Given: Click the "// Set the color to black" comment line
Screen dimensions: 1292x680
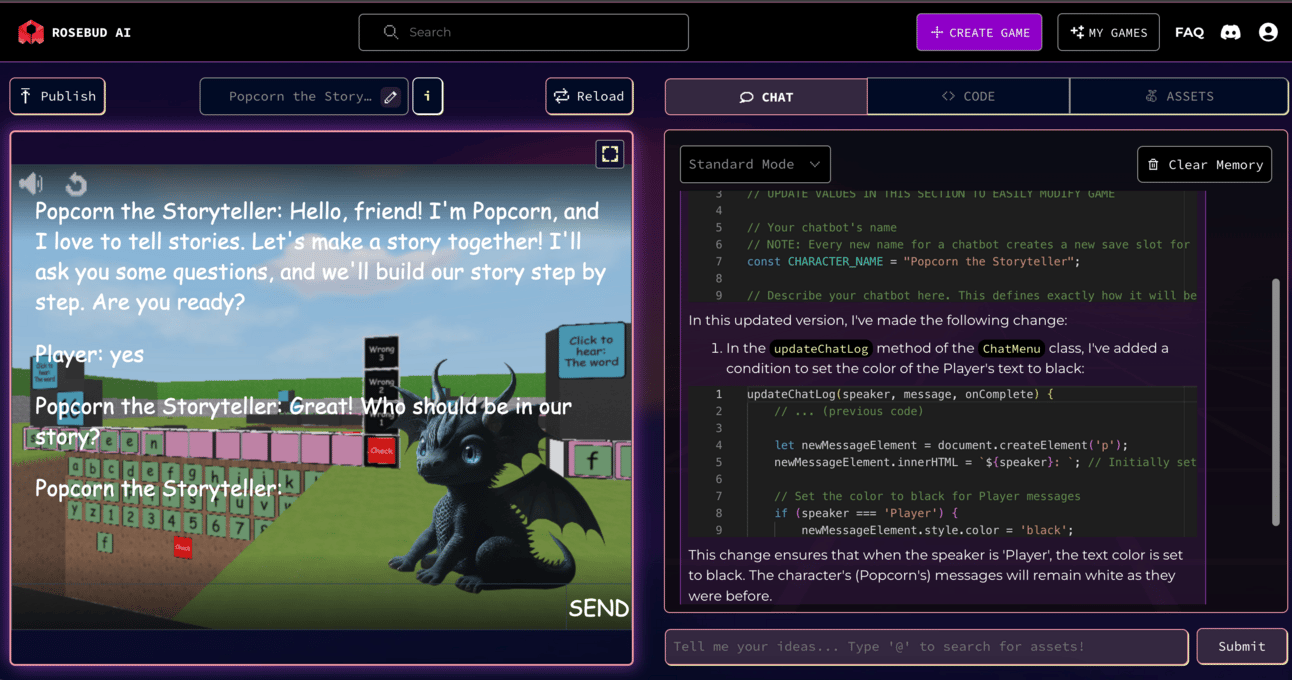Looking at the screenshot, I should (927, 496).
